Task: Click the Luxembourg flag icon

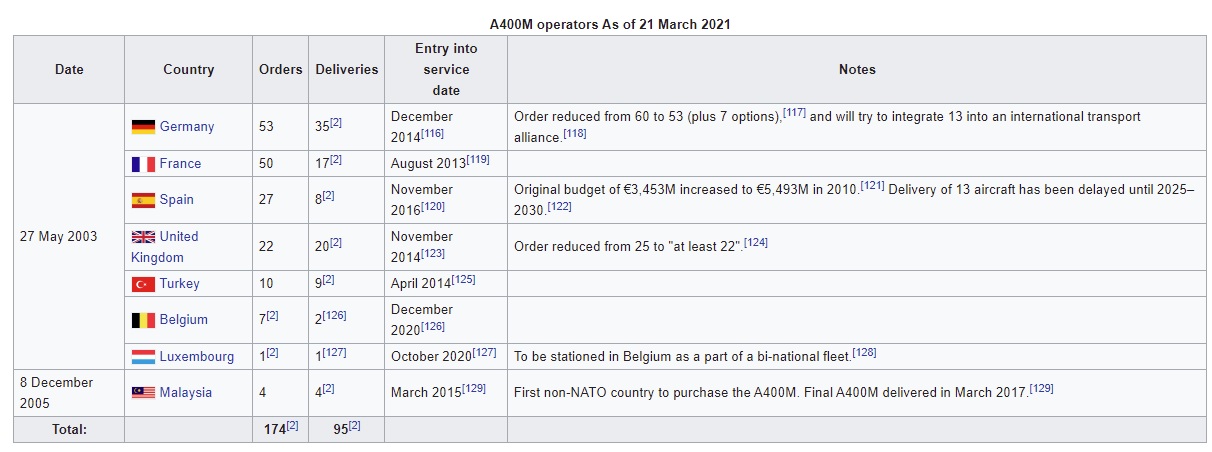Action: pos(143,357)
